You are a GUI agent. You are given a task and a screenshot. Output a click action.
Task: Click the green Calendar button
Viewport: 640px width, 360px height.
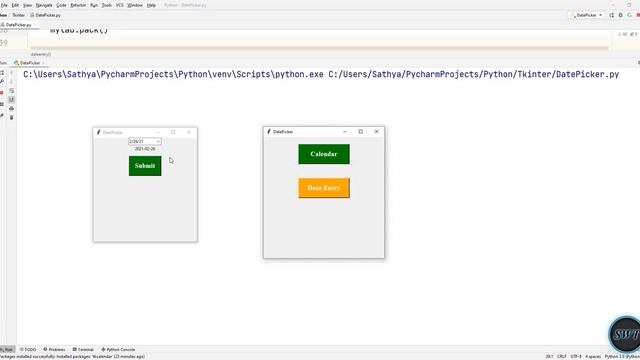324,154
